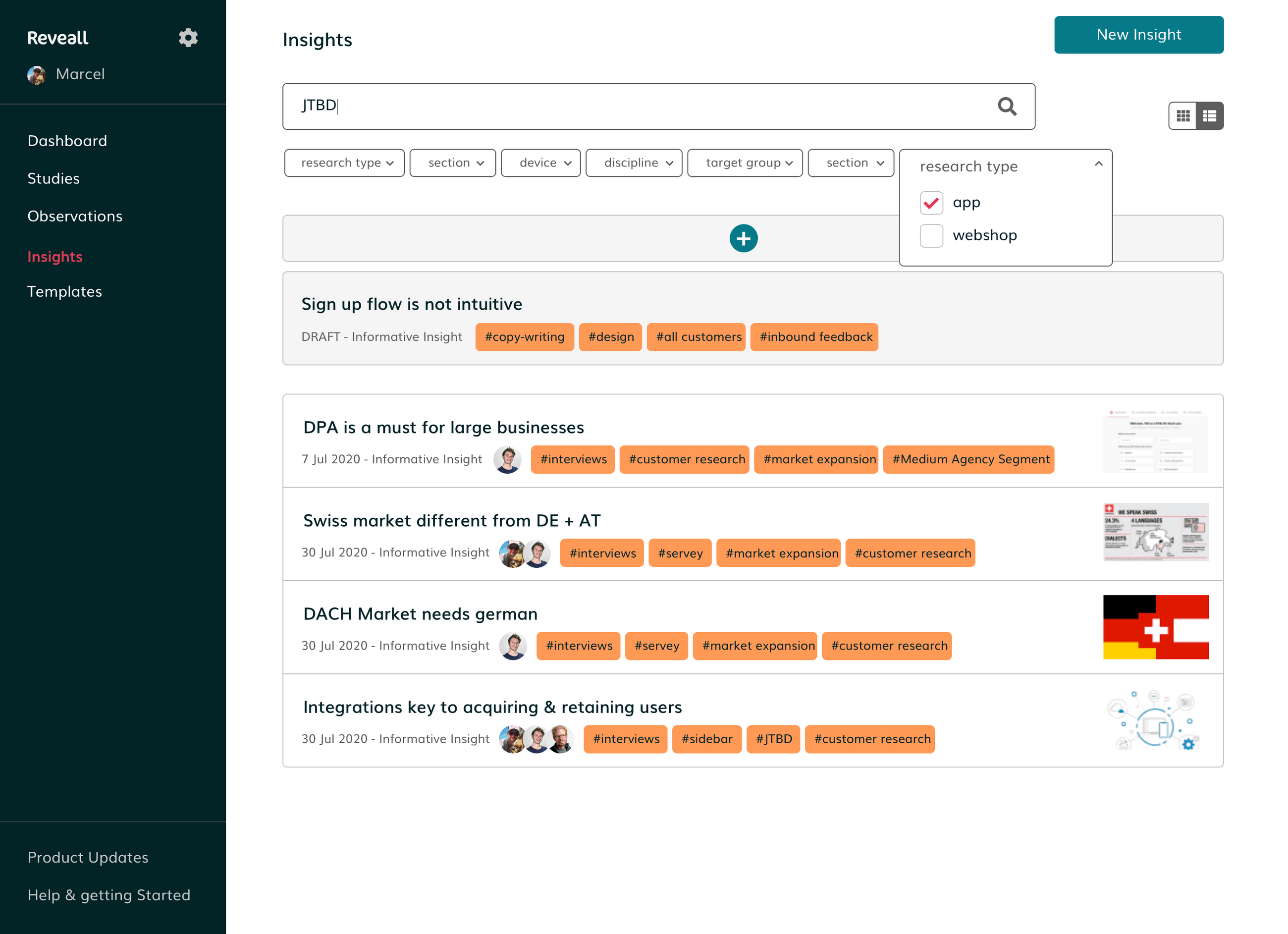Collapse the open research type chevron
1288x934 pixels.
[1098, 164]
